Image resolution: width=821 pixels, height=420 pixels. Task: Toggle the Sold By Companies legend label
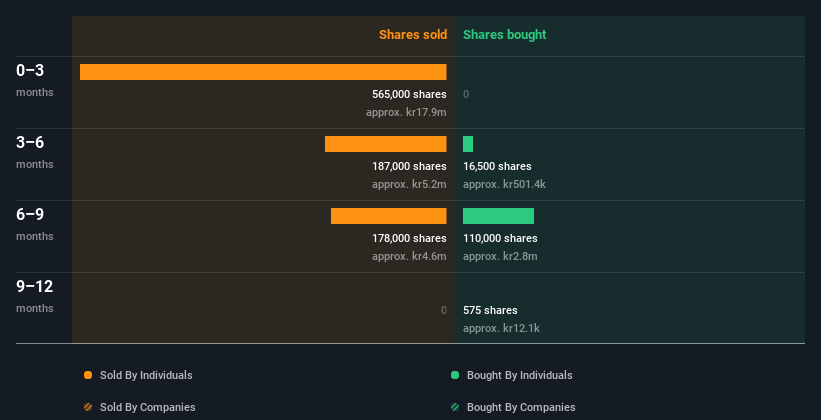pos(148,407)
